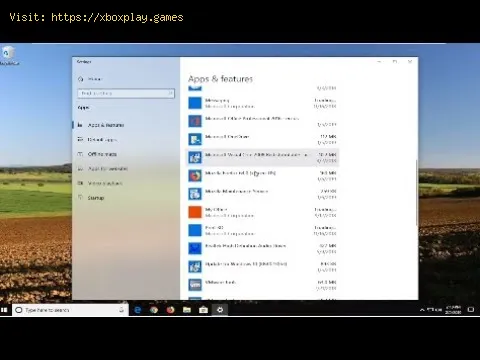This screenshot has width=480, height=360.
Task: Click the Microsoft Visual C++ Redistributable icon
Action: [195, 157]
